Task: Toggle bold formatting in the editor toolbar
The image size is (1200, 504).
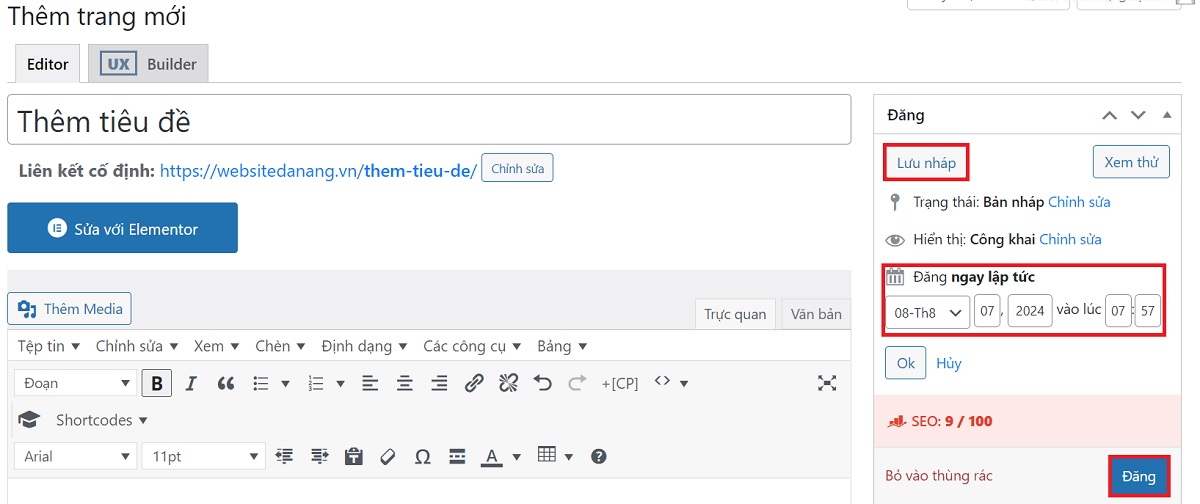Action: click(x=157, y=383)
